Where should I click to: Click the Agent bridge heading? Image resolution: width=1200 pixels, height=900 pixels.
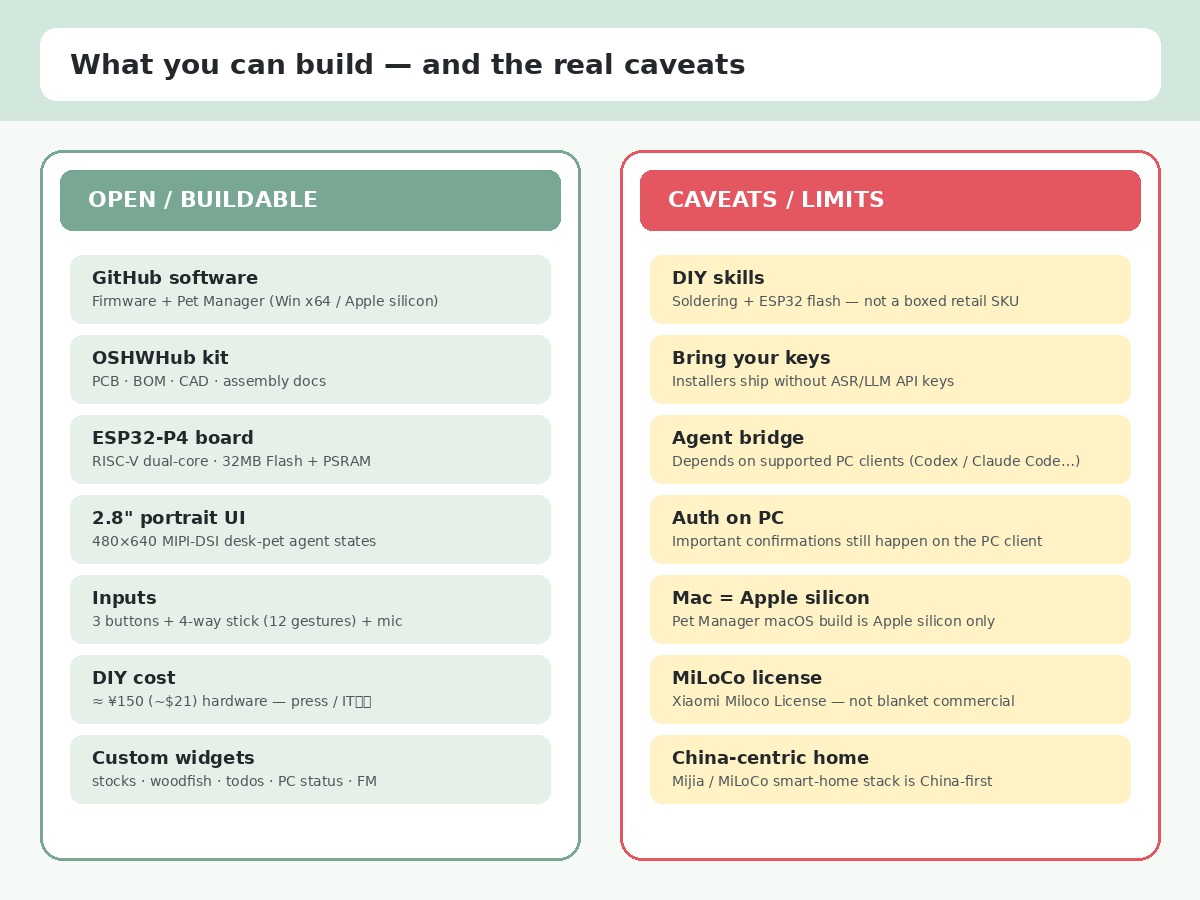(x=738, y=438)
